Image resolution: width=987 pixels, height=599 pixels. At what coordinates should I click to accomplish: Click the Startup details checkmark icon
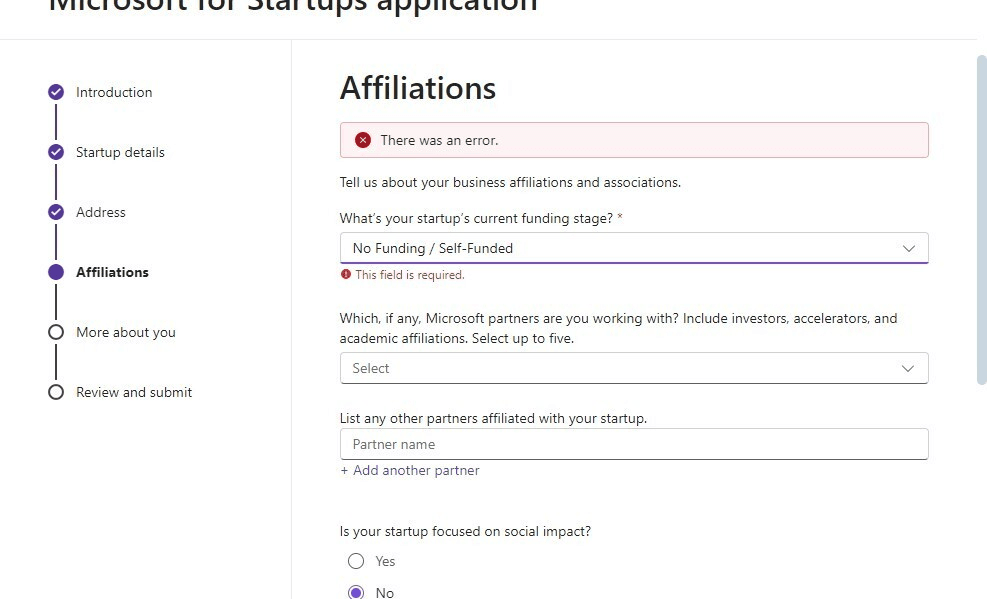(x=56, y=152)
